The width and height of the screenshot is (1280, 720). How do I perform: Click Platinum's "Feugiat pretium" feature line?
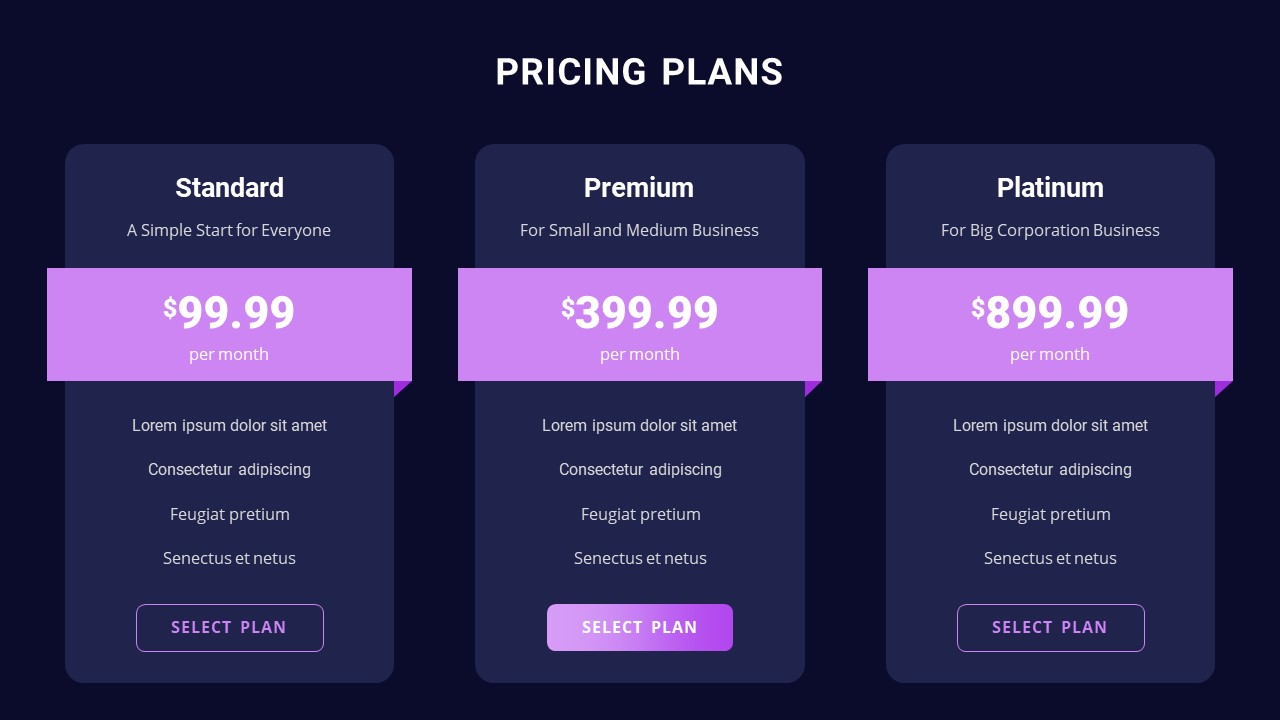1050,514
